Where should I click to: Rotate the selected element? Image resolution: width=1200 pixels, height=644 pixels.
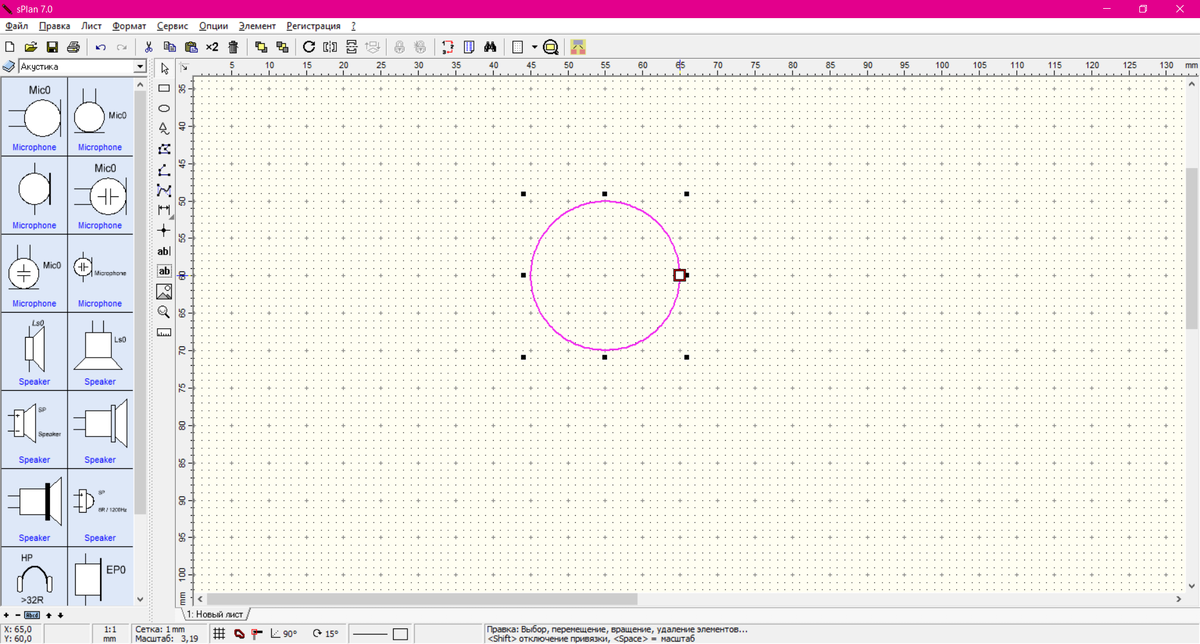click(309, 47)
